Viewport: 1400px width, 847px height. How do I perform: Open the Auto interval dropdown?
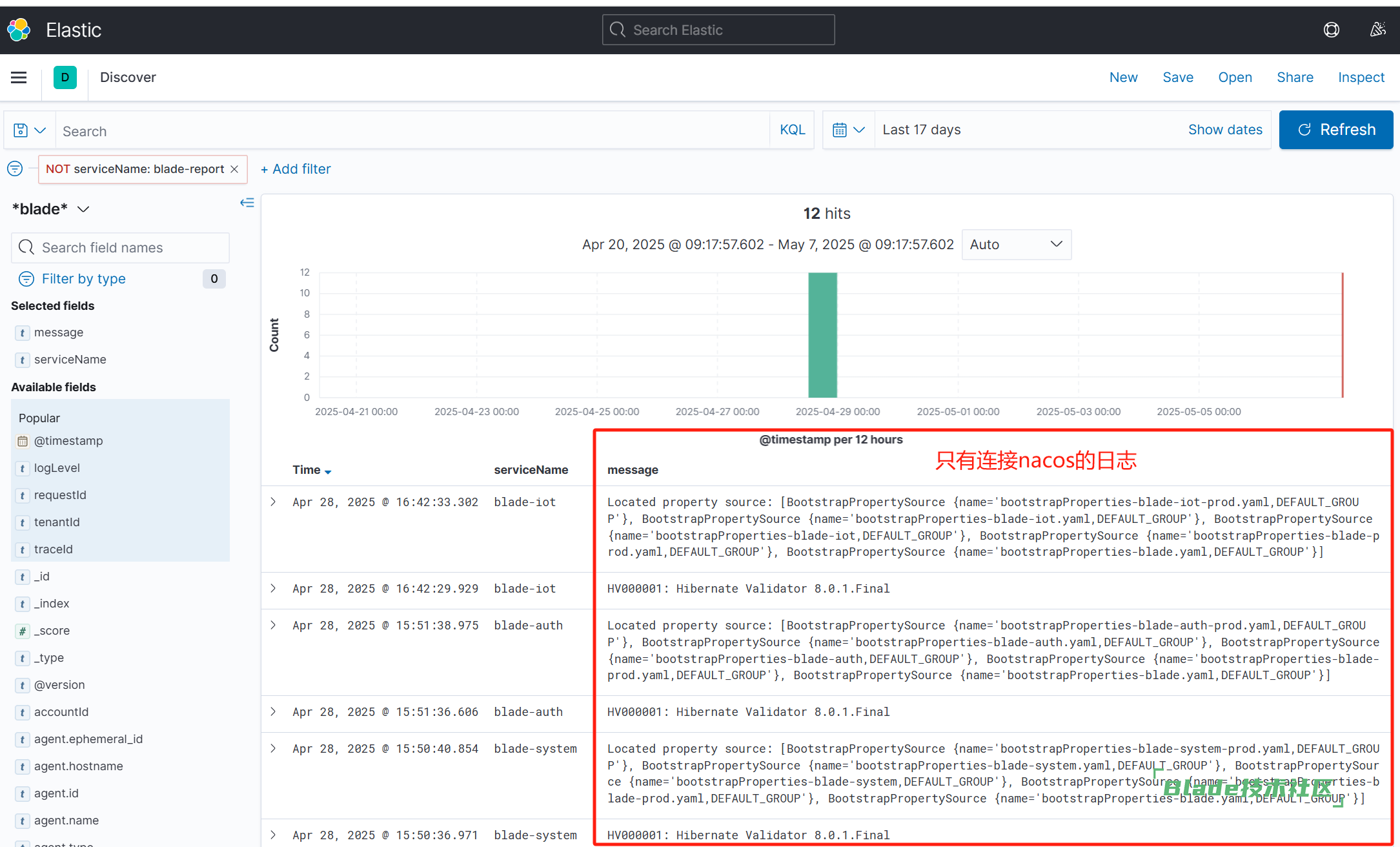1016,245
